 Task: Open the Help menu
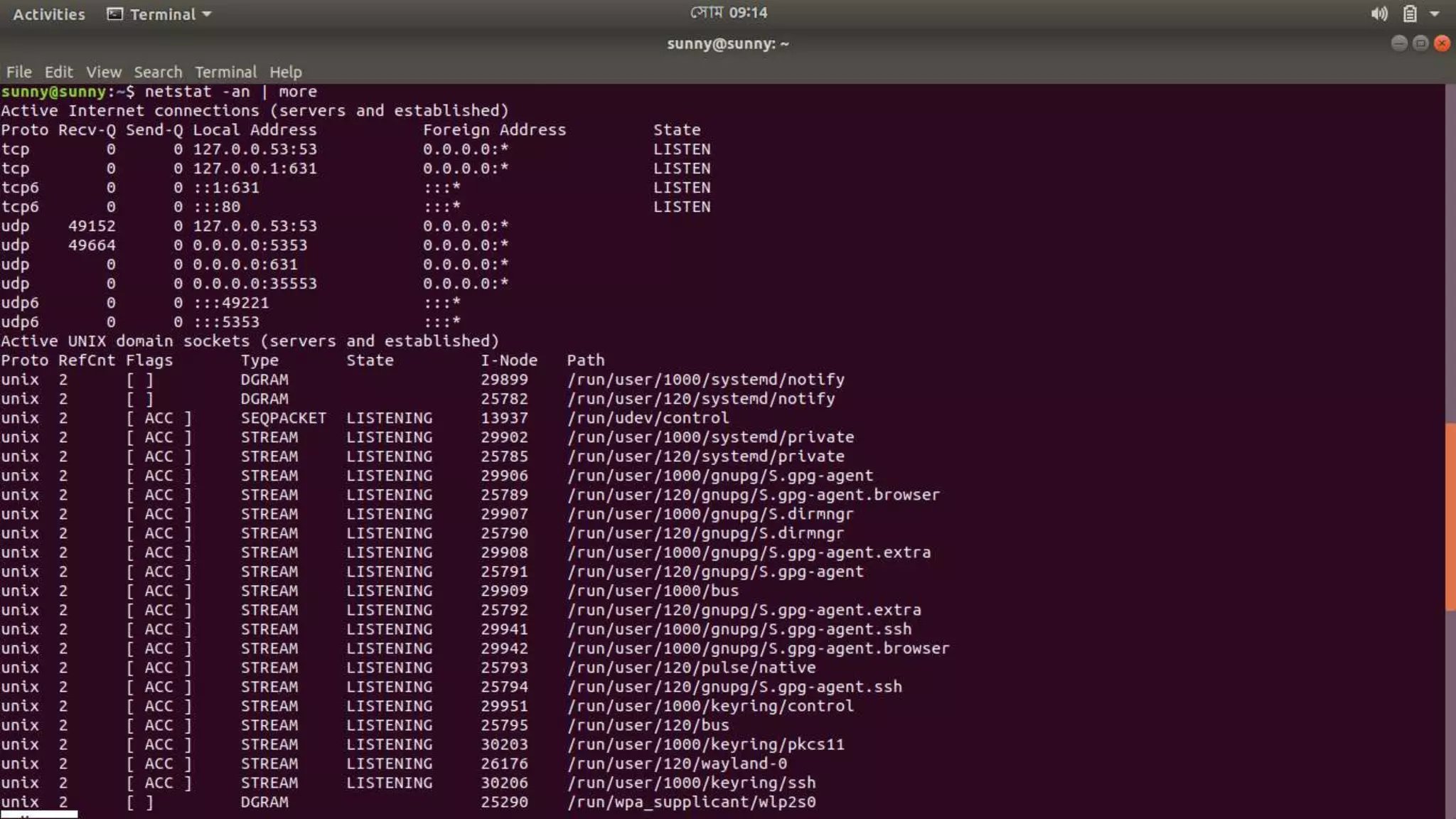[x=285, y=72]
